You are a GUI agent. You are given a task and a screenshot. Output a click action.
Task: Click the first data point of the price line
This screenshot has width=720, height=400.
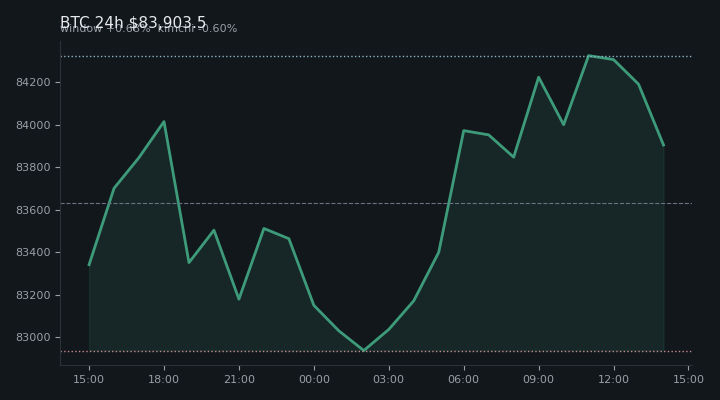tap(89, 265)
